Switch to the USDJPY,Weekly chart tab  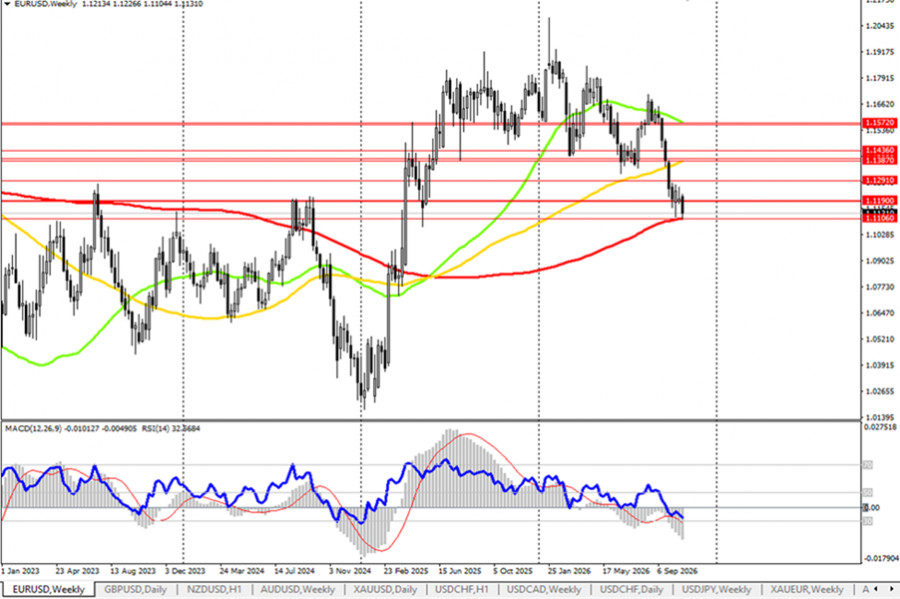[716, 589]
